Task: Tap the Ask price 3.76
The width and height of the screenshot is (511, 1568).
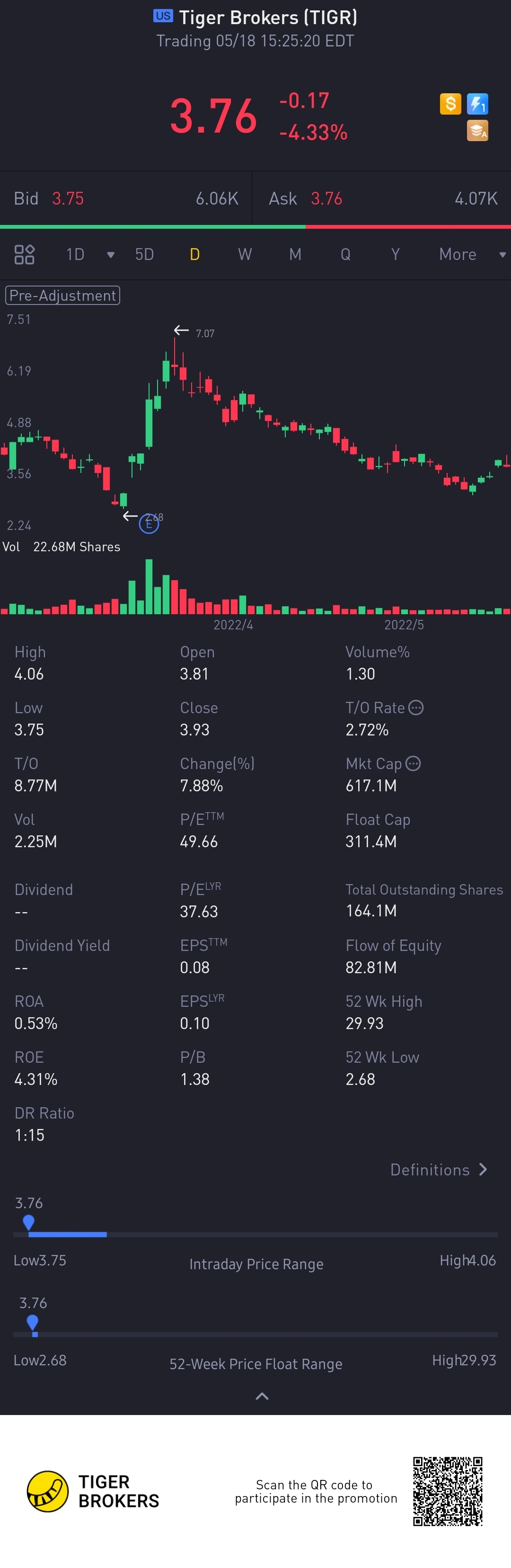Action: [326, 198]
